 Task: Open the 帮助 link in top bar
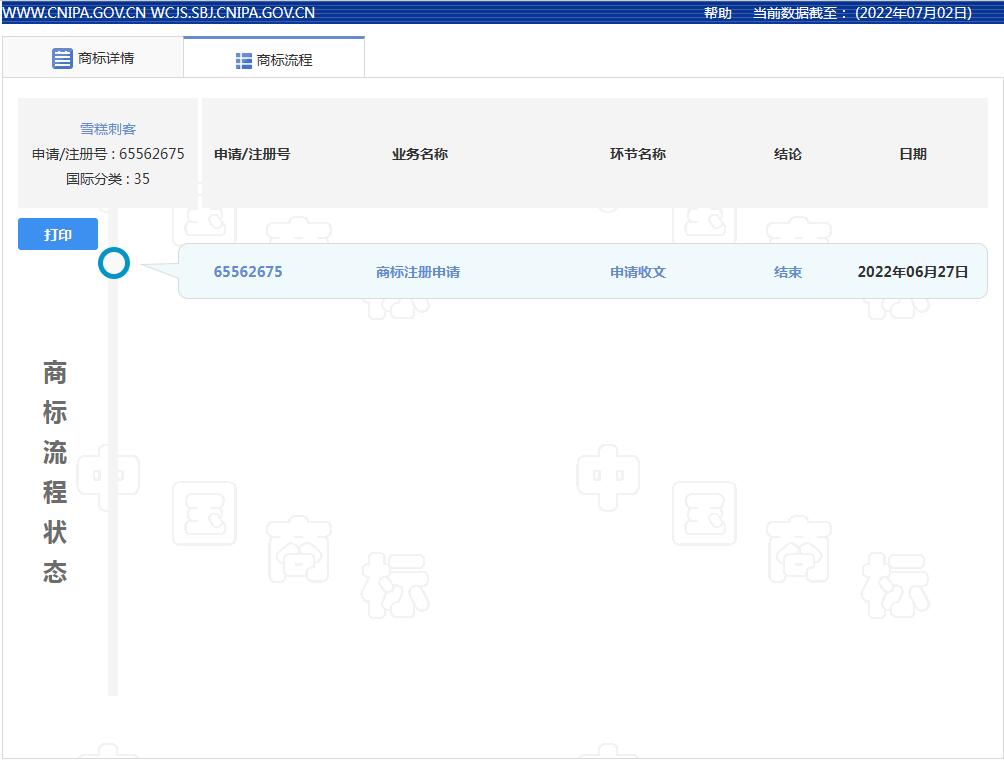pyautogui.click(x=717, y=13)
